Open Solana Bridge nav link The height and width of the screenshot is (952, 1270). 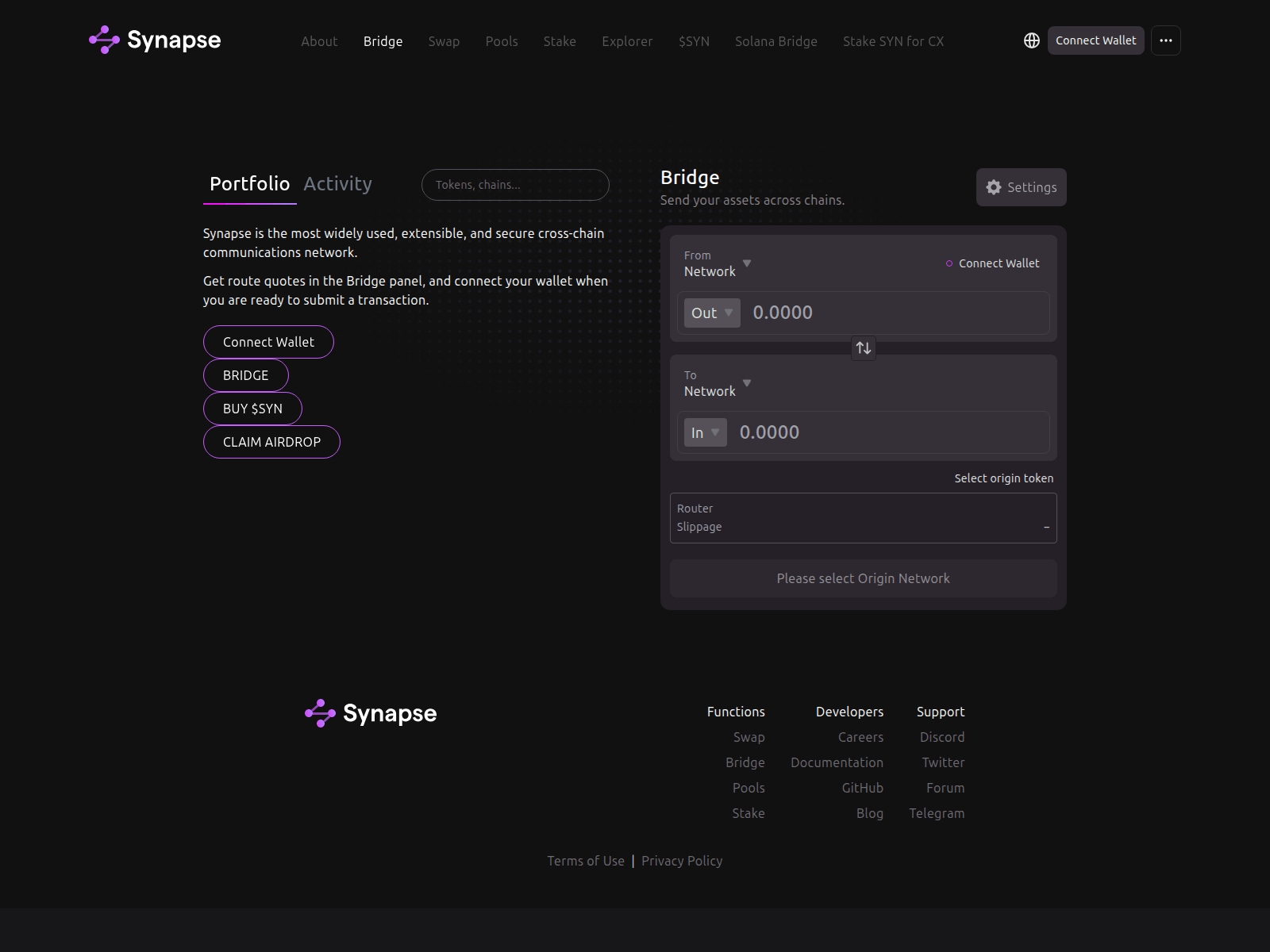coord(775,41)
